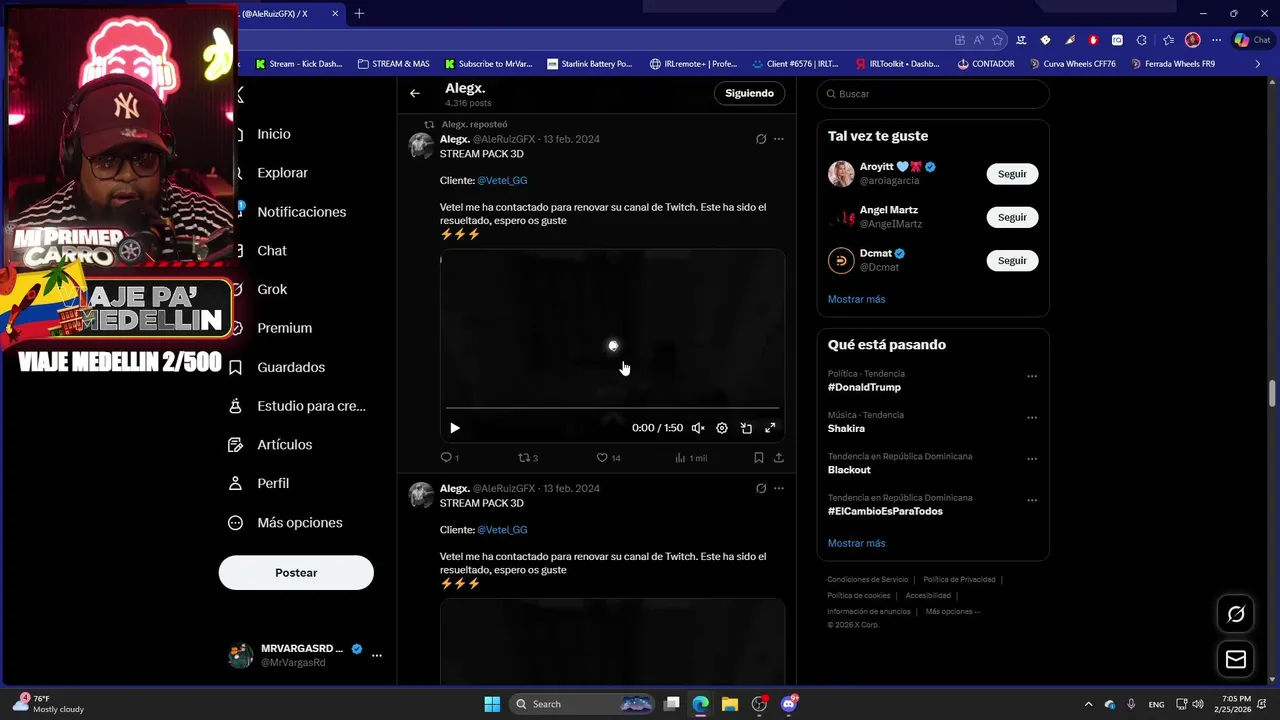1280x720 pixels.
Task: Open Premium in the sidebar
Action: tap(284, 328)
